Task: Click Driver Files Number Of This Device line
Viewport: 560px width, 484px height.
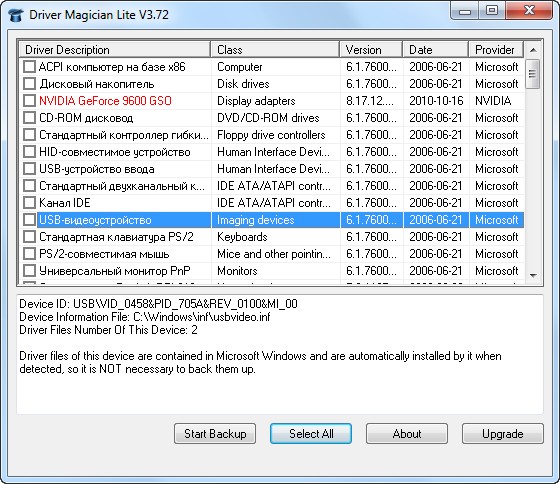Action: (108, 329)
